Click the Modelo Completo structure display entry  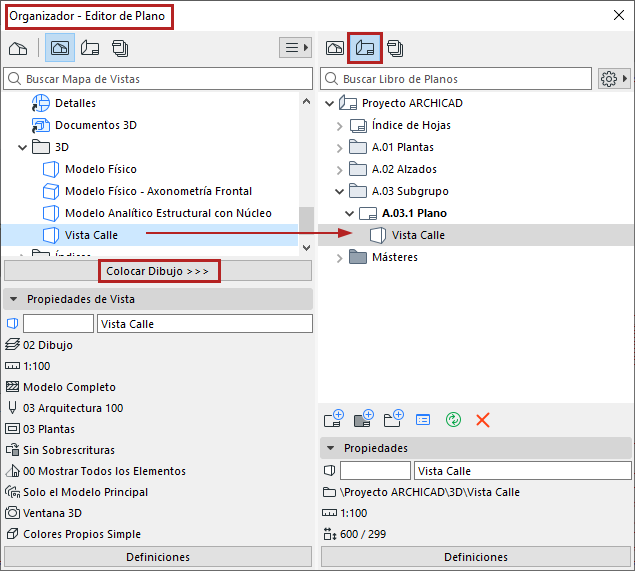click(x=69, y=387)
